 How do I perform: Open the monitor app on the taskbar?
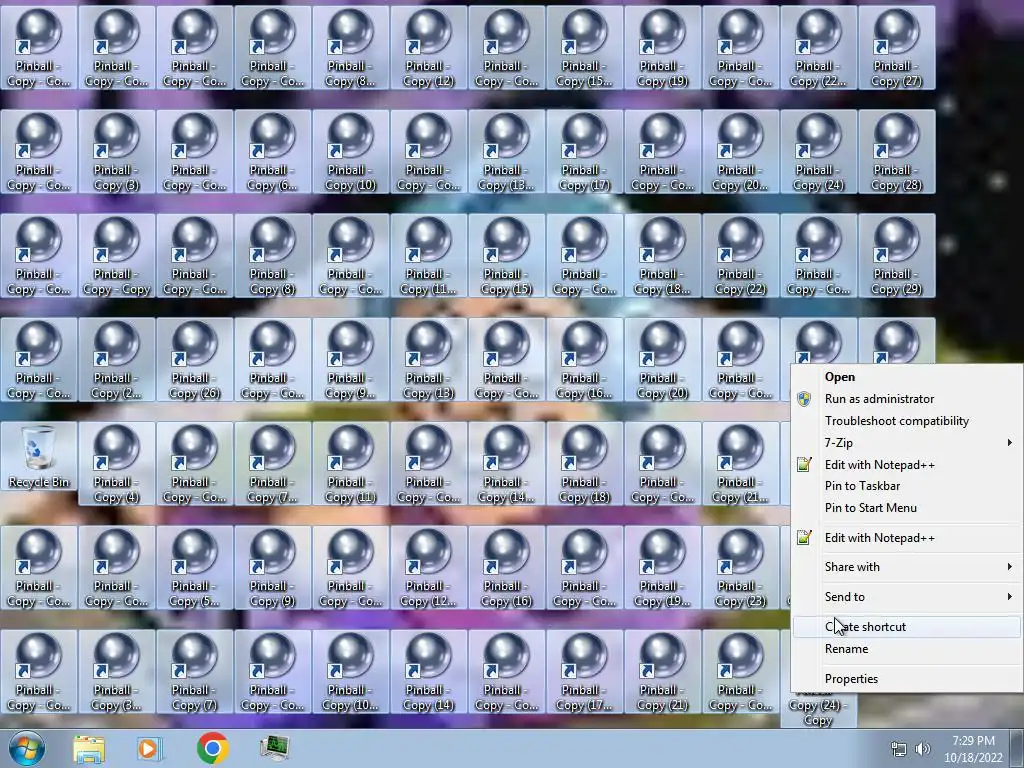(x=274, y=748)
